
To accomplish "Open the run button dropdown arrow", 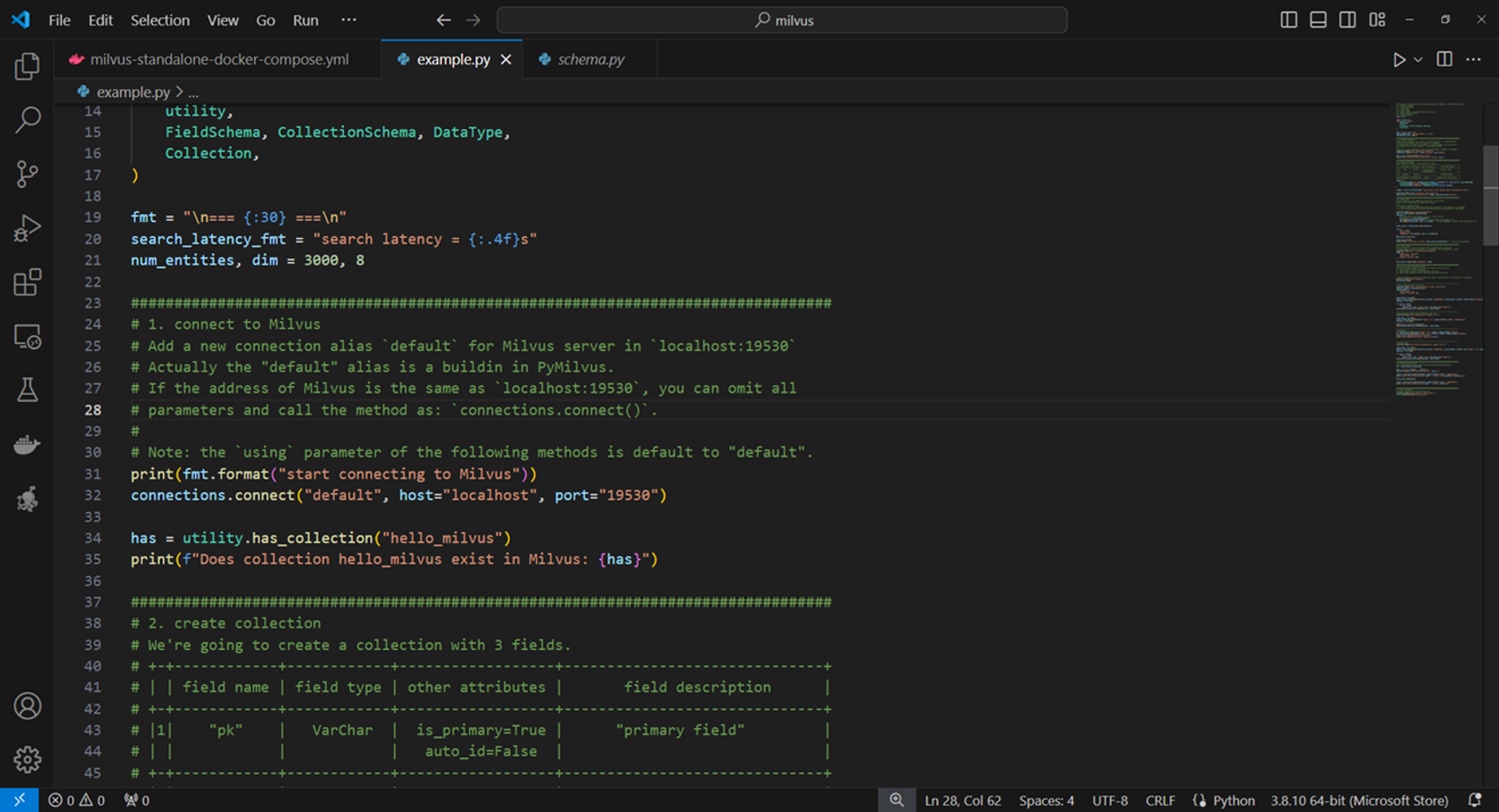I will [x=1418, y=59].
